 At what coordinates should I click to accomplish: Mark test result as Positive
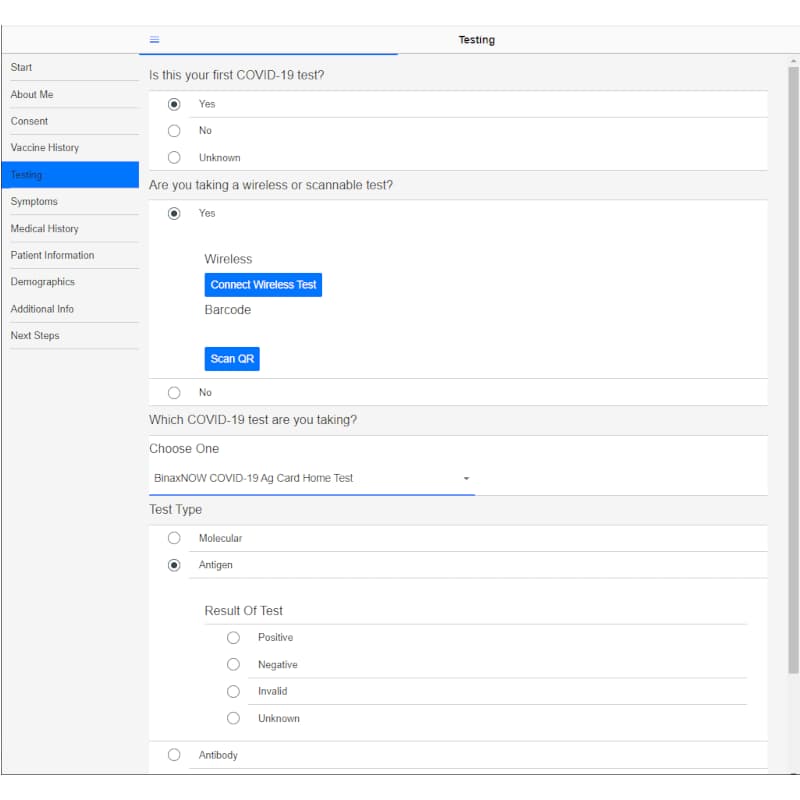pyautogui.click(x=233, y=638)
